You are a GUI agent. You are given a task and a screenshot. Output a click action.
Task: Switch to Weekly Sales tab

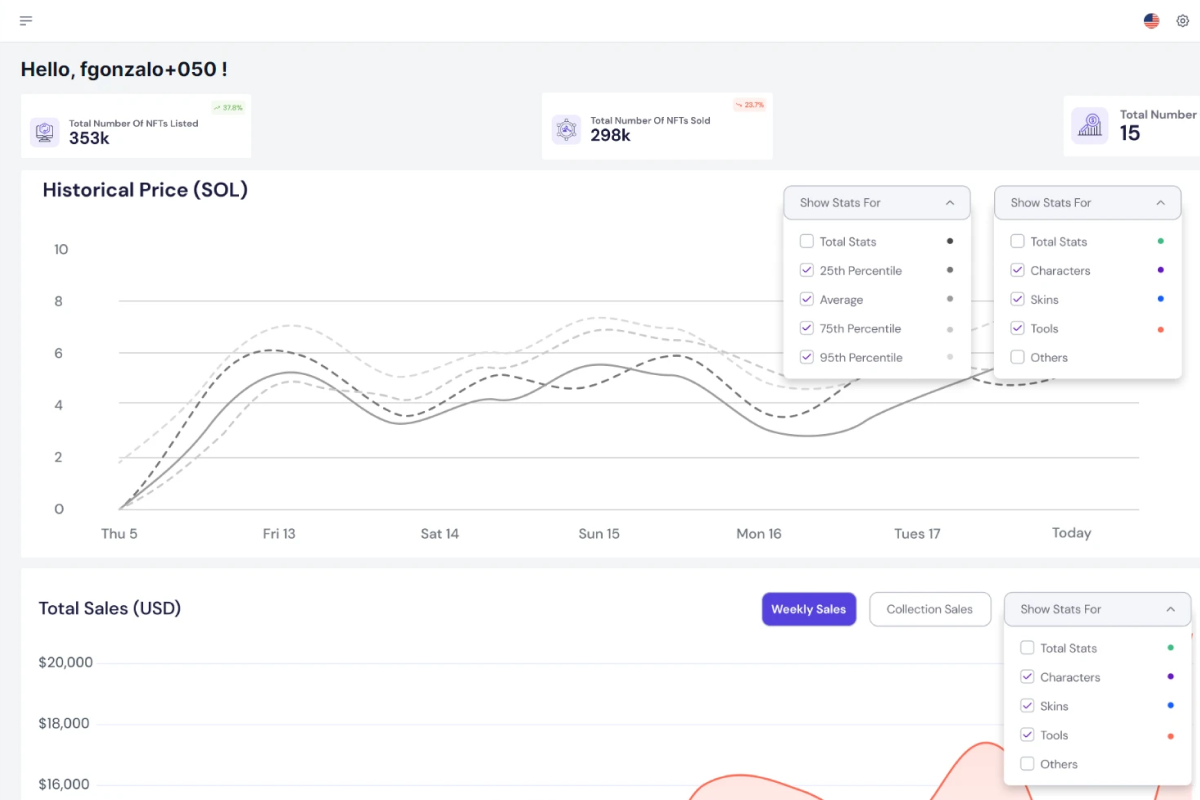coord(809,609)
